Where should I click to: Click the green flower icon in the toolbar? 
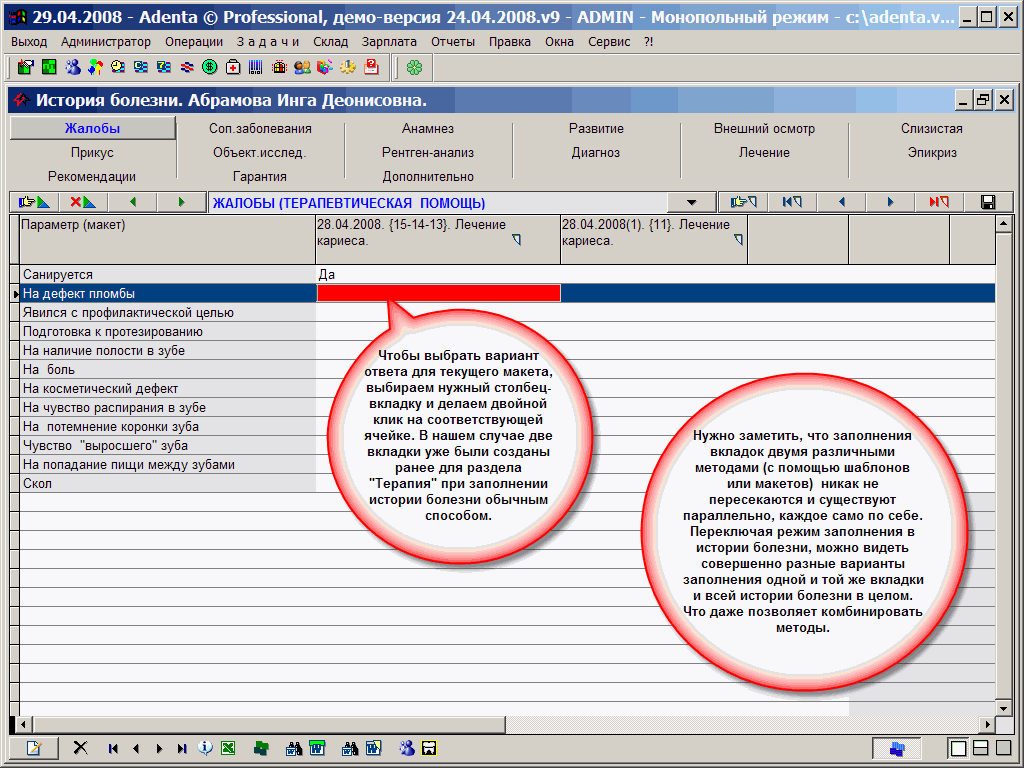[414, 67]
